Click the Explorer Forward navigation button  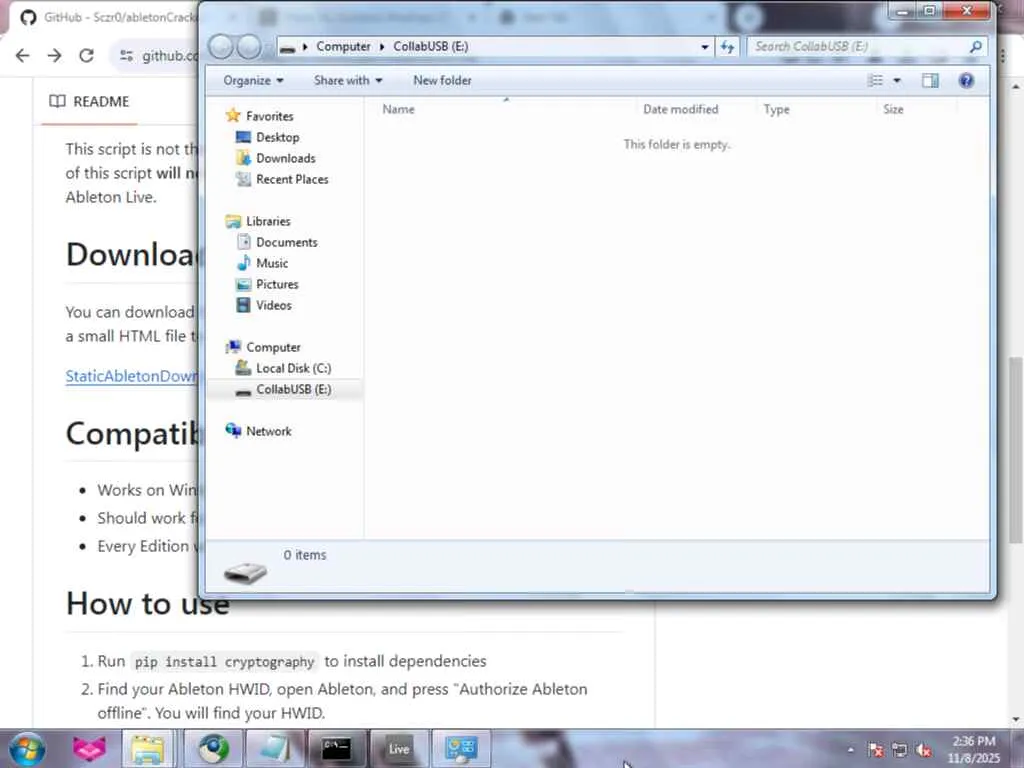coord(249,46)
